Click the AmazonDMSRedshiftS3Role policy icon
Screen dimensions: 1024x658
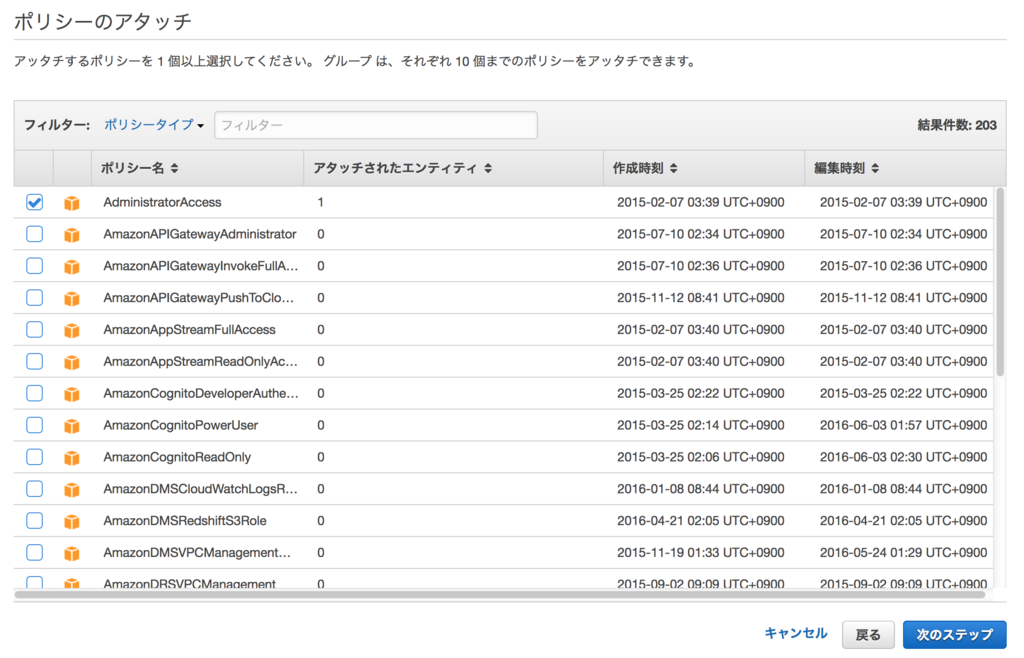(72, 522)
